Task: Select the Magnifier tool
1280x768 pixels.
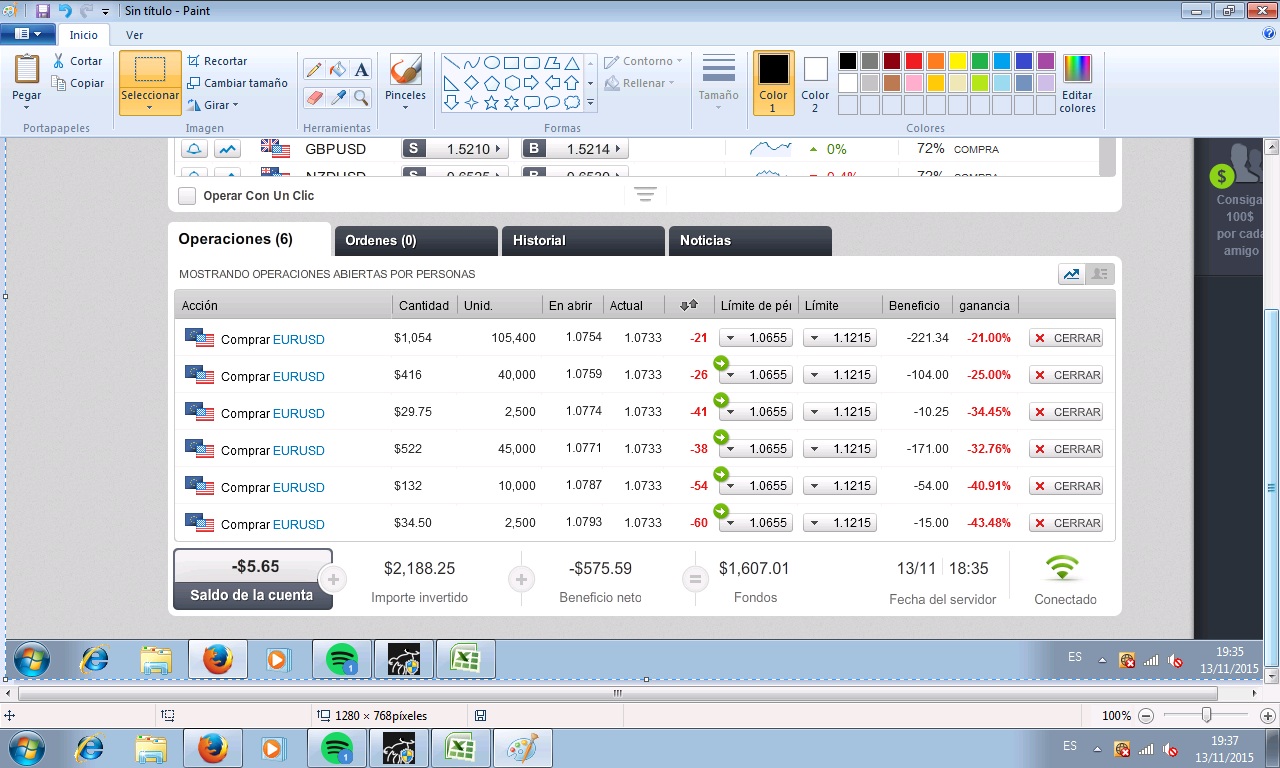Action: tap(362, 97)
